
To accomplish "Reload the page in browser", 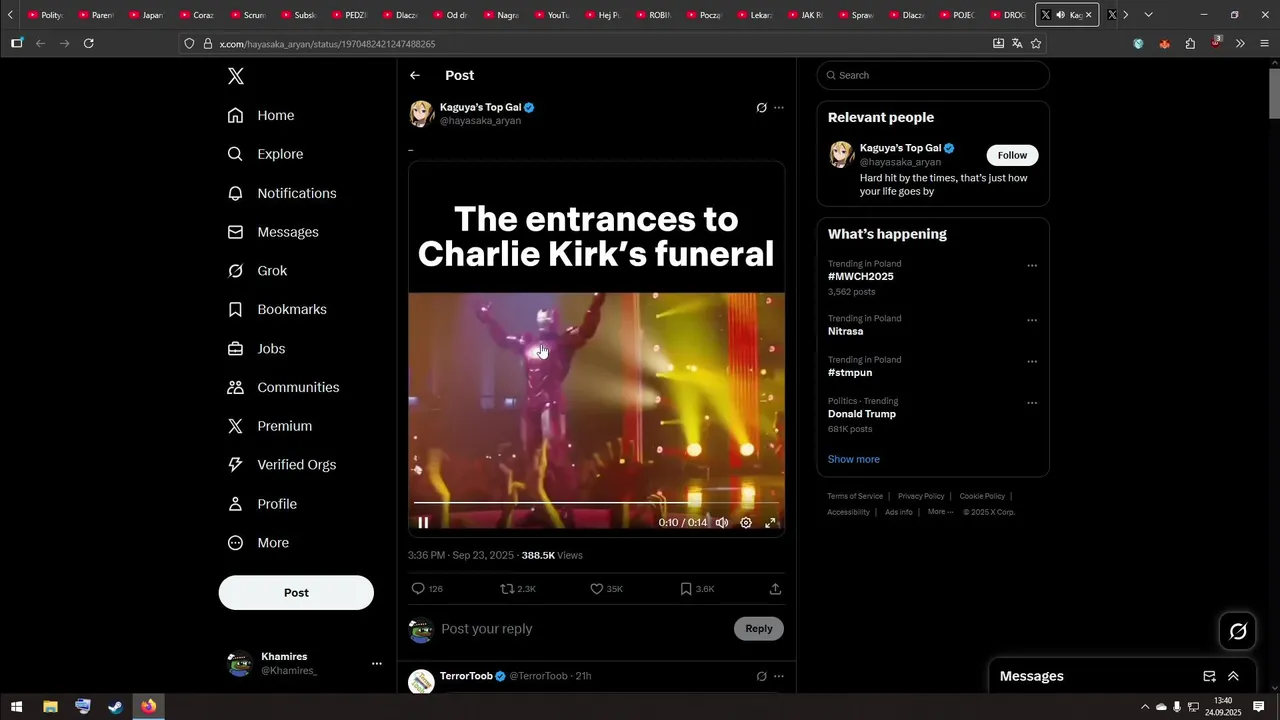I will (89, 44).
